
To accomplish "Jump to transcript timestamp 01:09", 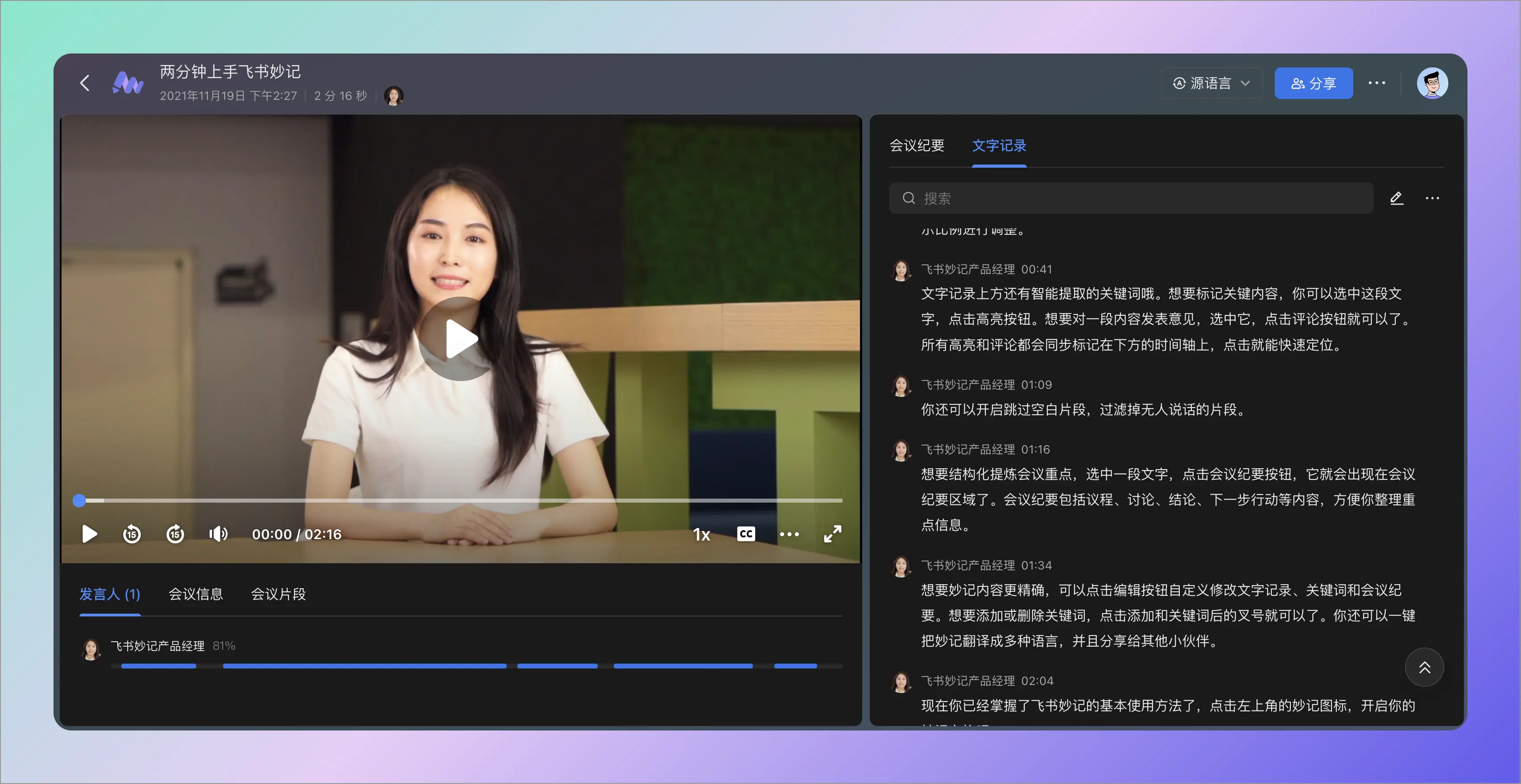I will (1036, 385).
